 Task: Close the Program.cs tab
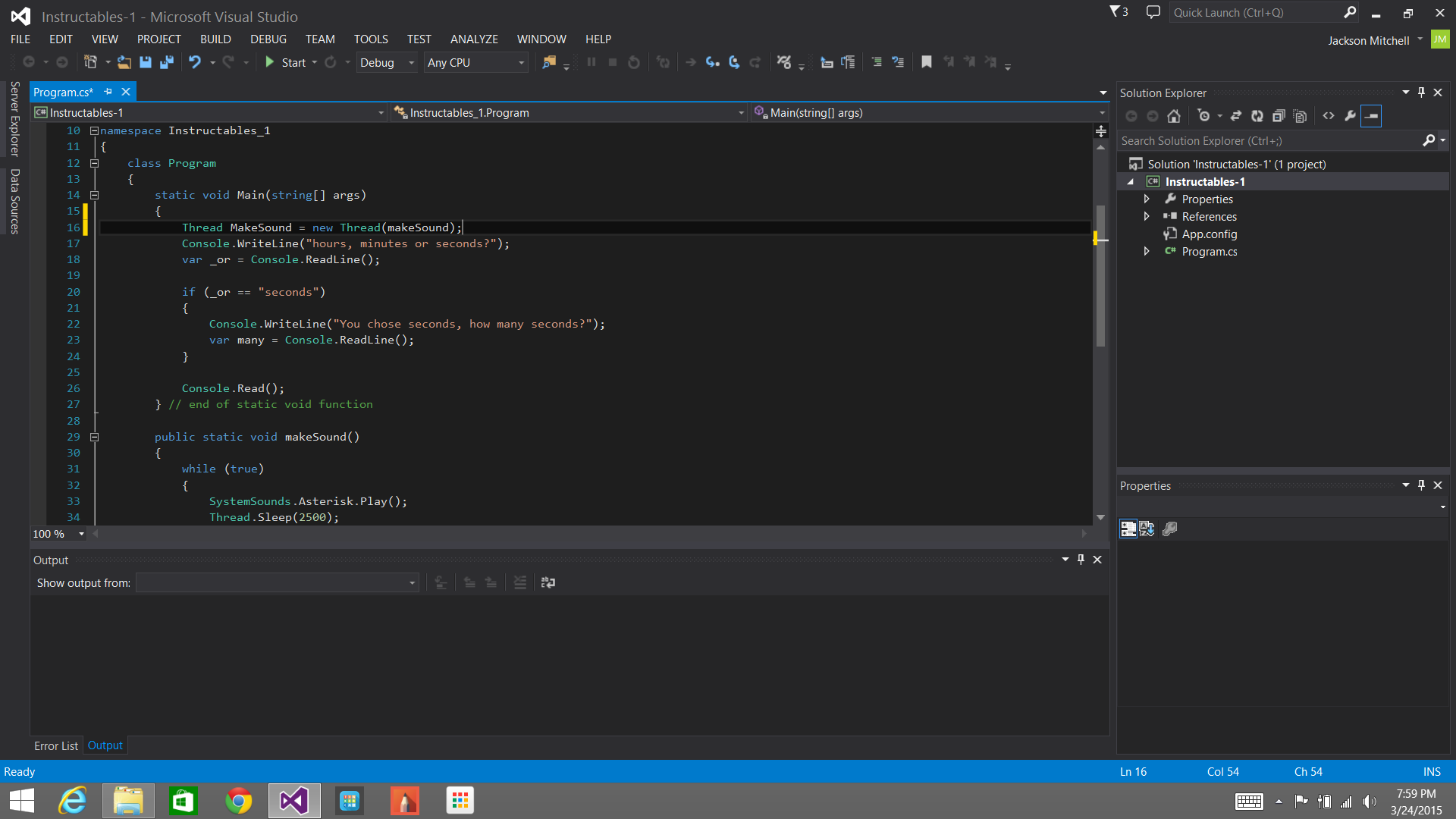(x=126, y=92)
